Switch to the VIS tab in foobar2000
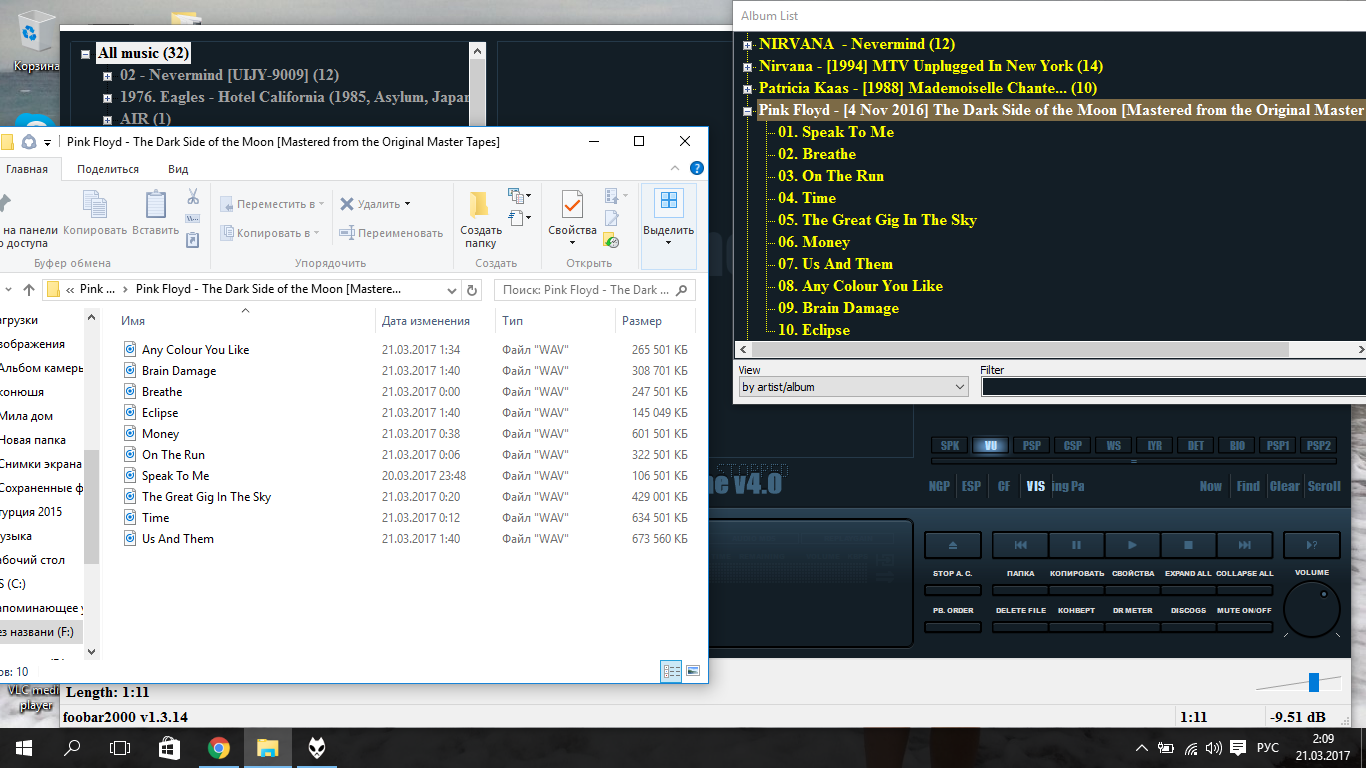 tap(1036, 487)
